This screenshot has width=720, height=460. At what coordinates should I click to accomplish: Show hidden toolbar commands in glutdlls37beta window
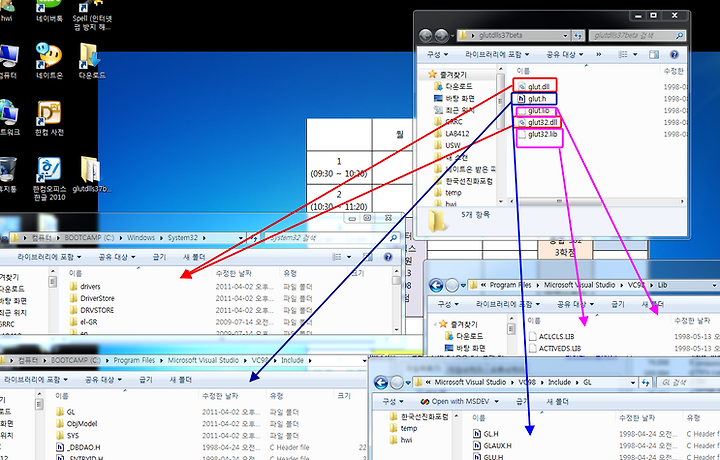pos(599,55)
